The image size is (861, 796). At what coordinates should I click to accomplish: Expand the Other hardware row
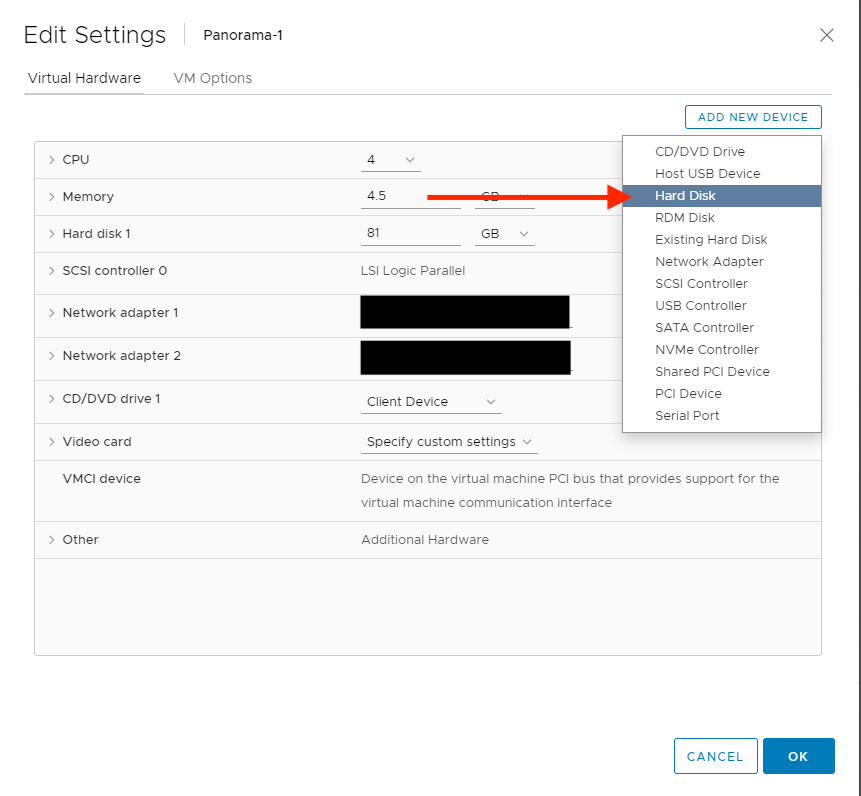pos(51,540)
